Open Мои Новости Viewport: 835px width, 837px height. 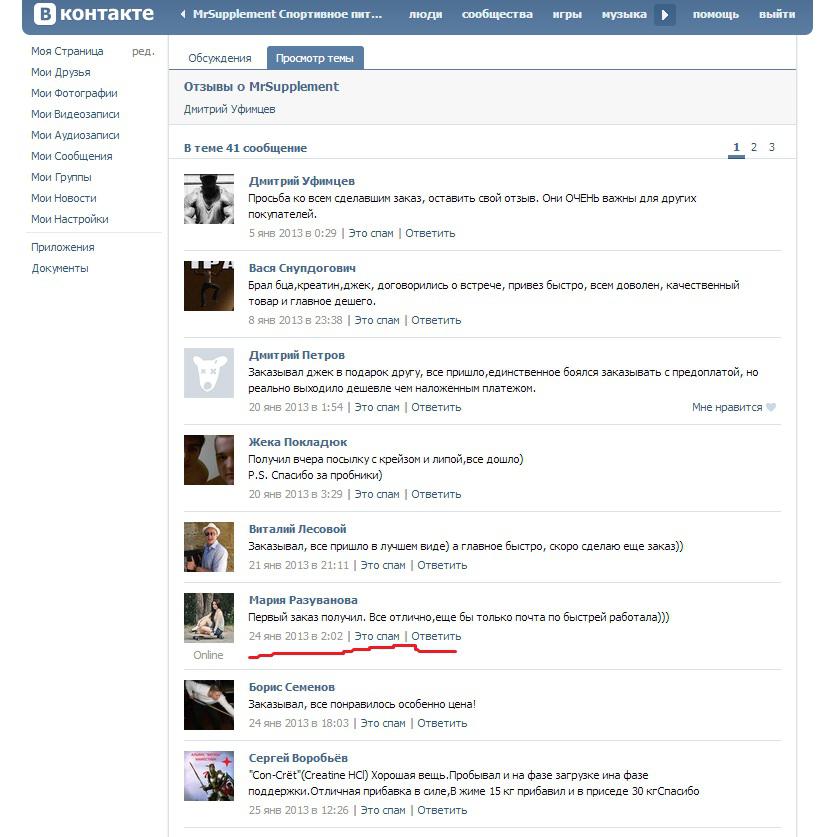[64, 198]
